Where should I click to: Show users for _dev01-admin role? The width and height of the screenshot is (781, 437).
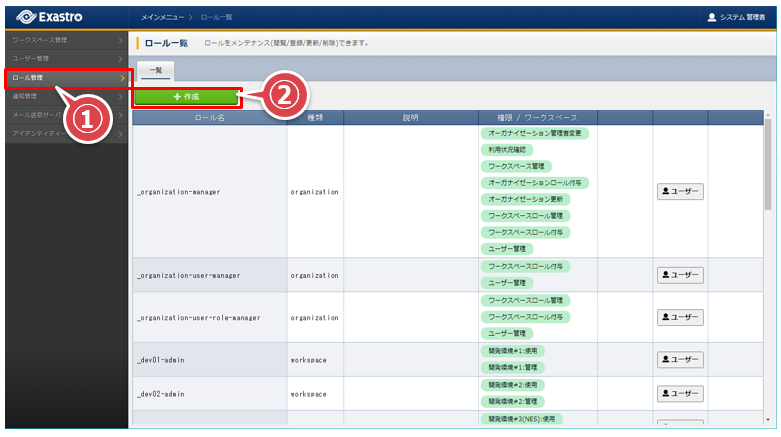coord(680,359)
